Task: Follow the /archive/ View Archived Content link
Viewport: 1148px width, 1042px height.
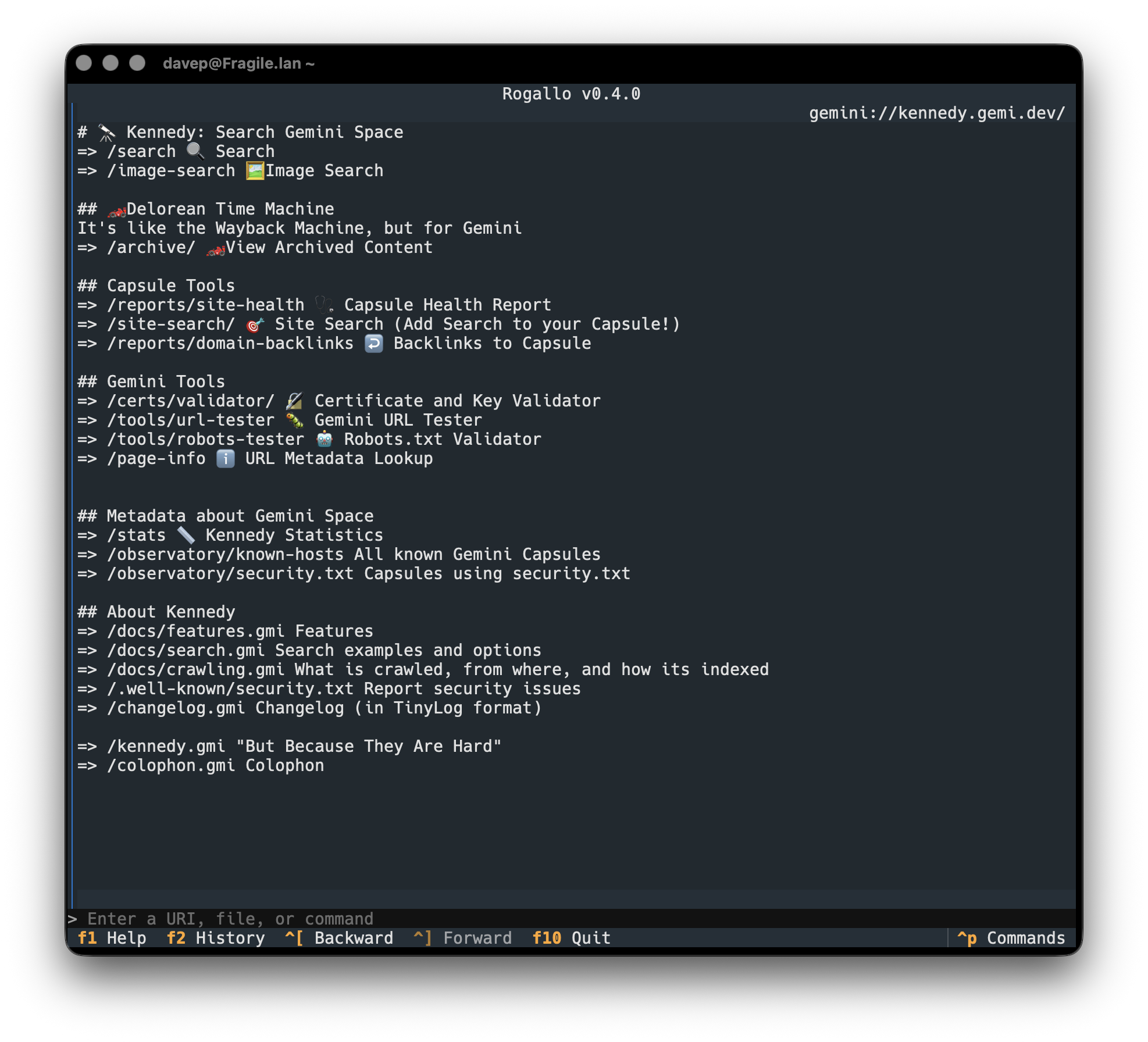Action: pyautogui.click(x=255, y=248)
